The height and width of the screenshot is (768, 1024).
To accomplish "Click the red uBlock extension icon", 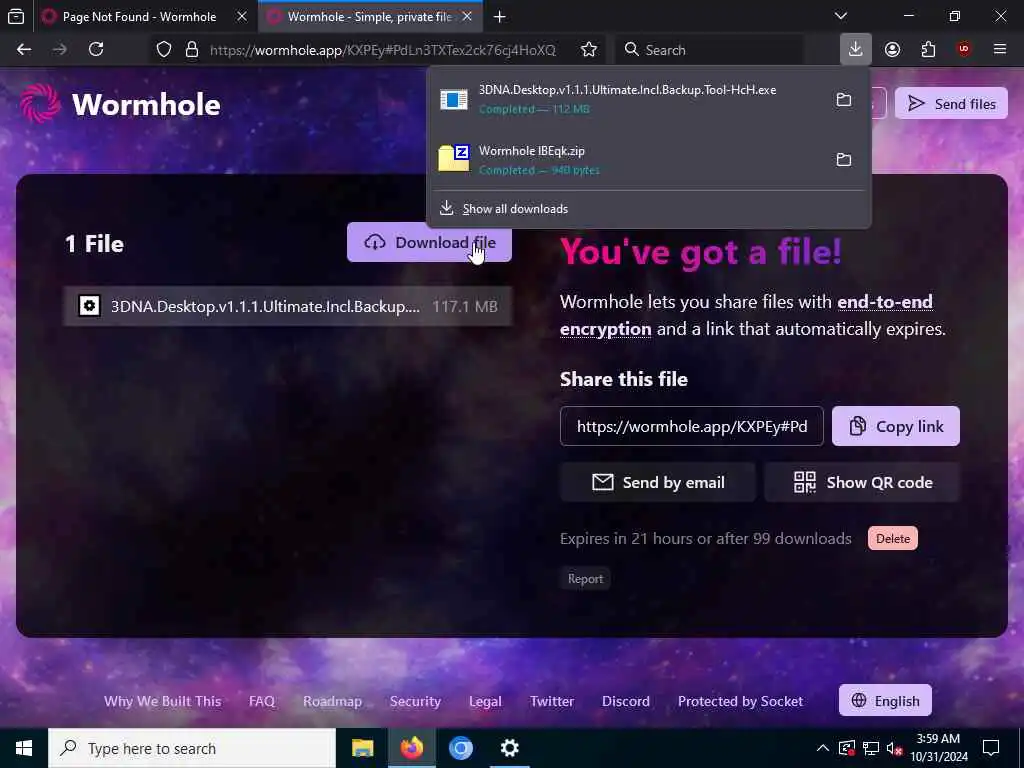I will [x=964, y=49].
